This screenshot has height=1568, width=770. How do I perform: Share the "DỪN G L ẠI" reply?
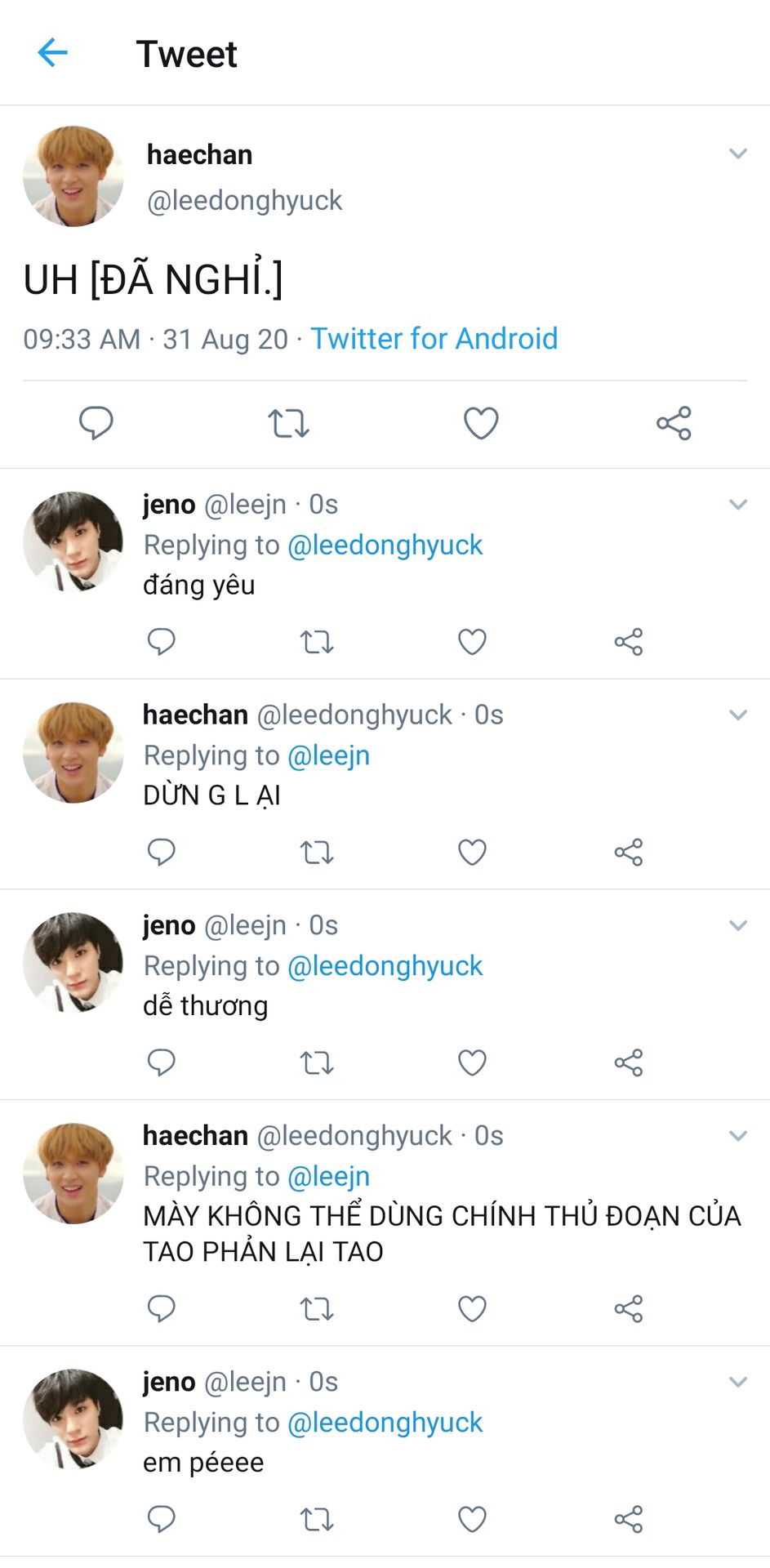[x=629, y=852]
